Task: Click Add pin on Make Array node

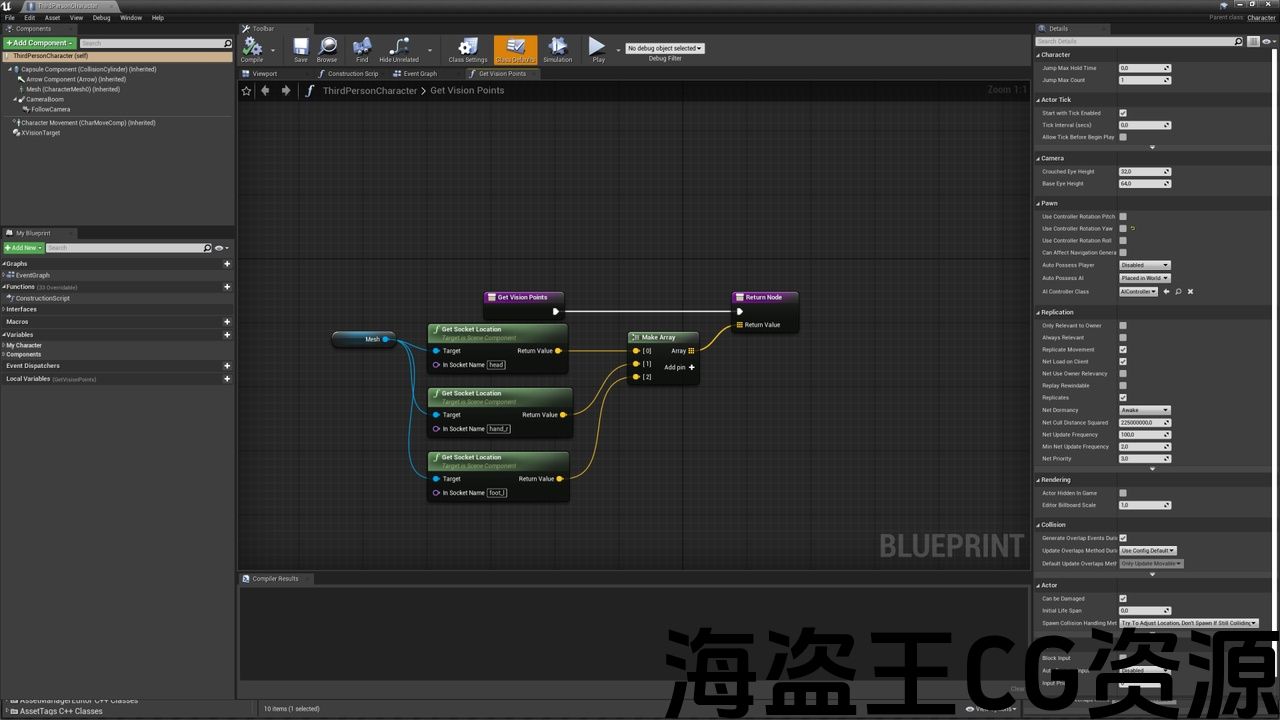Action: pyautogui.click(x=680, y=367)
